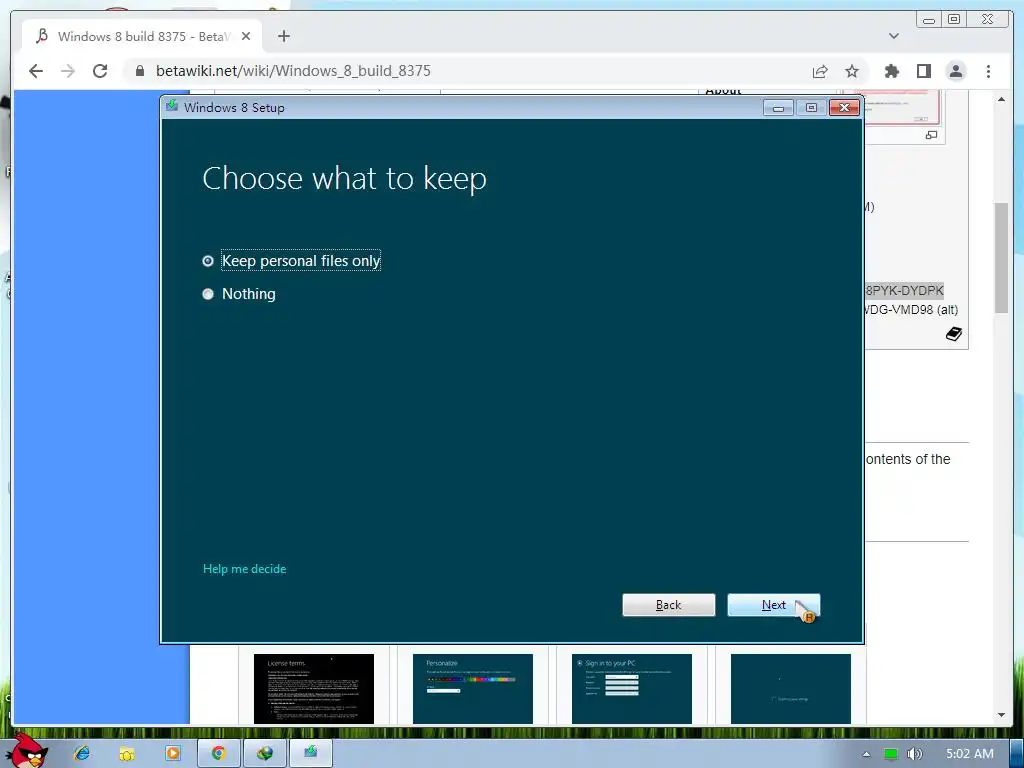Switch to Windows 8 build 8375 tab
Screen dimensions: 1024x768
click(x=142, y=37)
